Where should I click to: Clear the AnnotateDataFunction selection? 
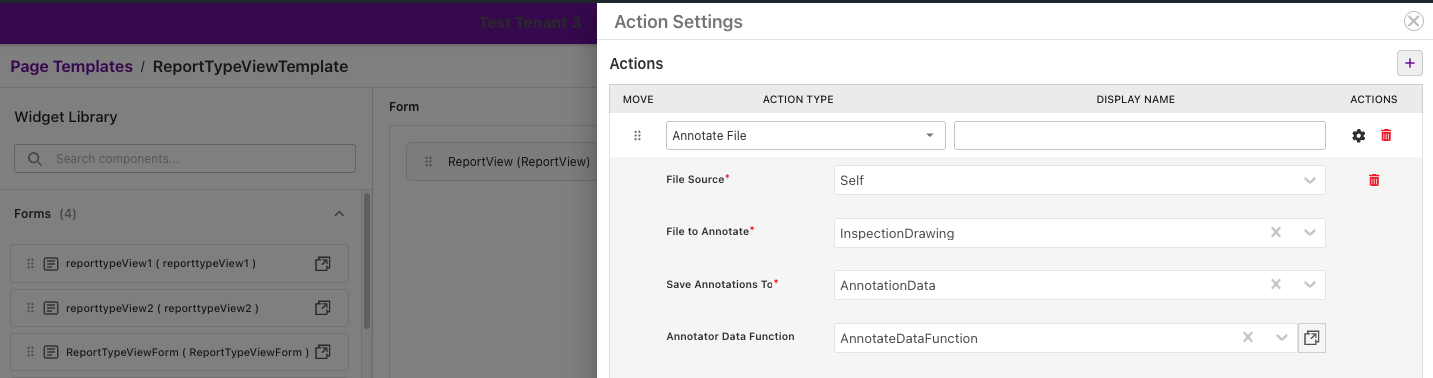coord(1247,338)
